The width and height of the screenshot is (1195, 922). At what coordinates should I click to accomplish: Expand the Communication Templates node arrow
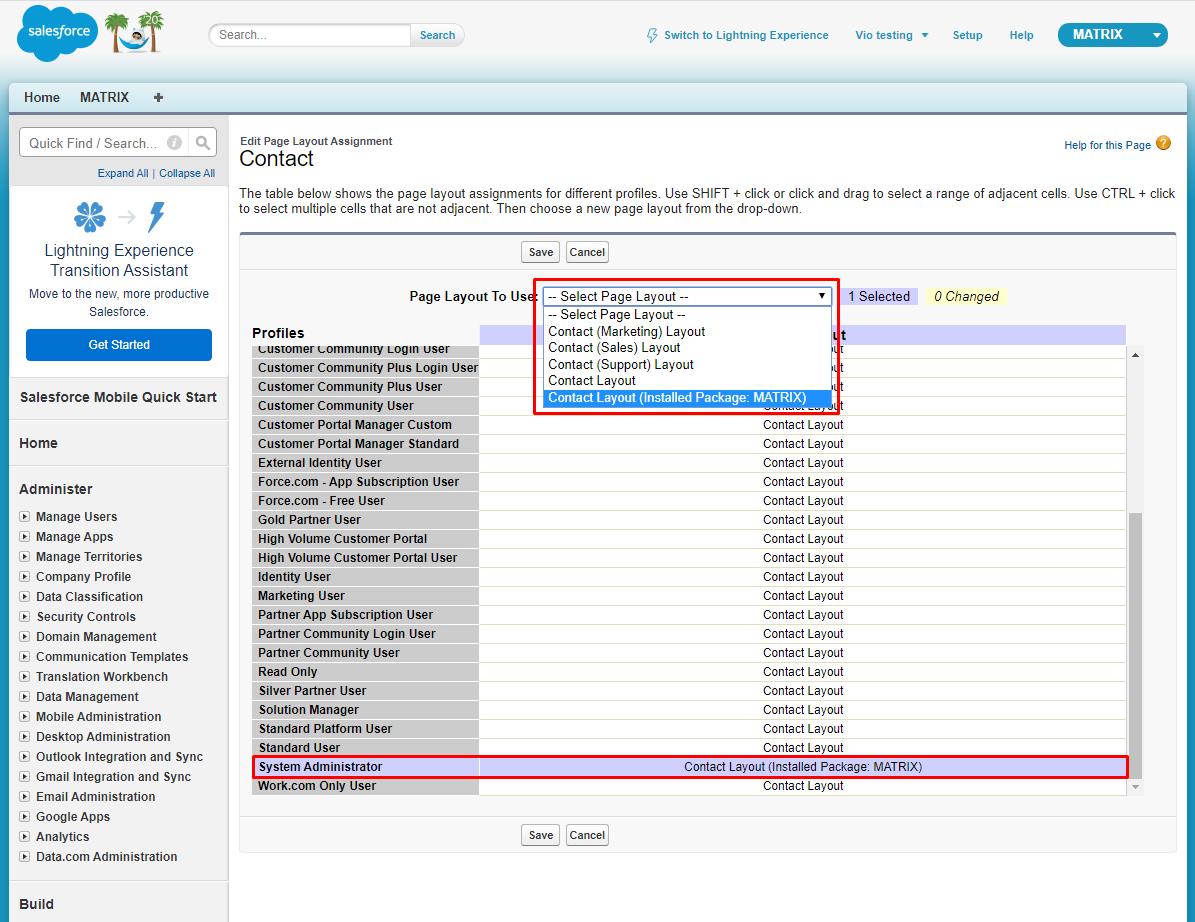(24, 656)
